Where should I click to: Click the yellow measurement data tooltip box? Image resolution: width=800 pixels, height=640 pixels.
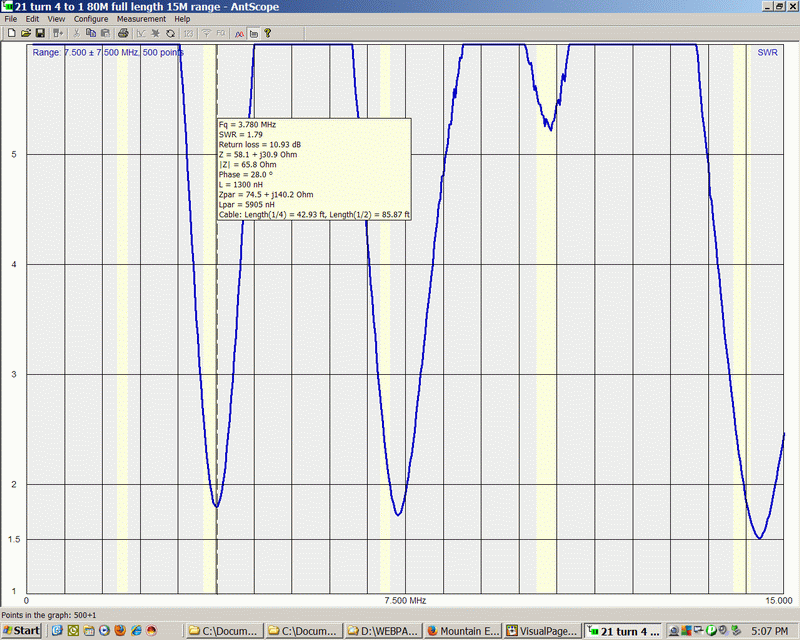(x=313, y=168)
